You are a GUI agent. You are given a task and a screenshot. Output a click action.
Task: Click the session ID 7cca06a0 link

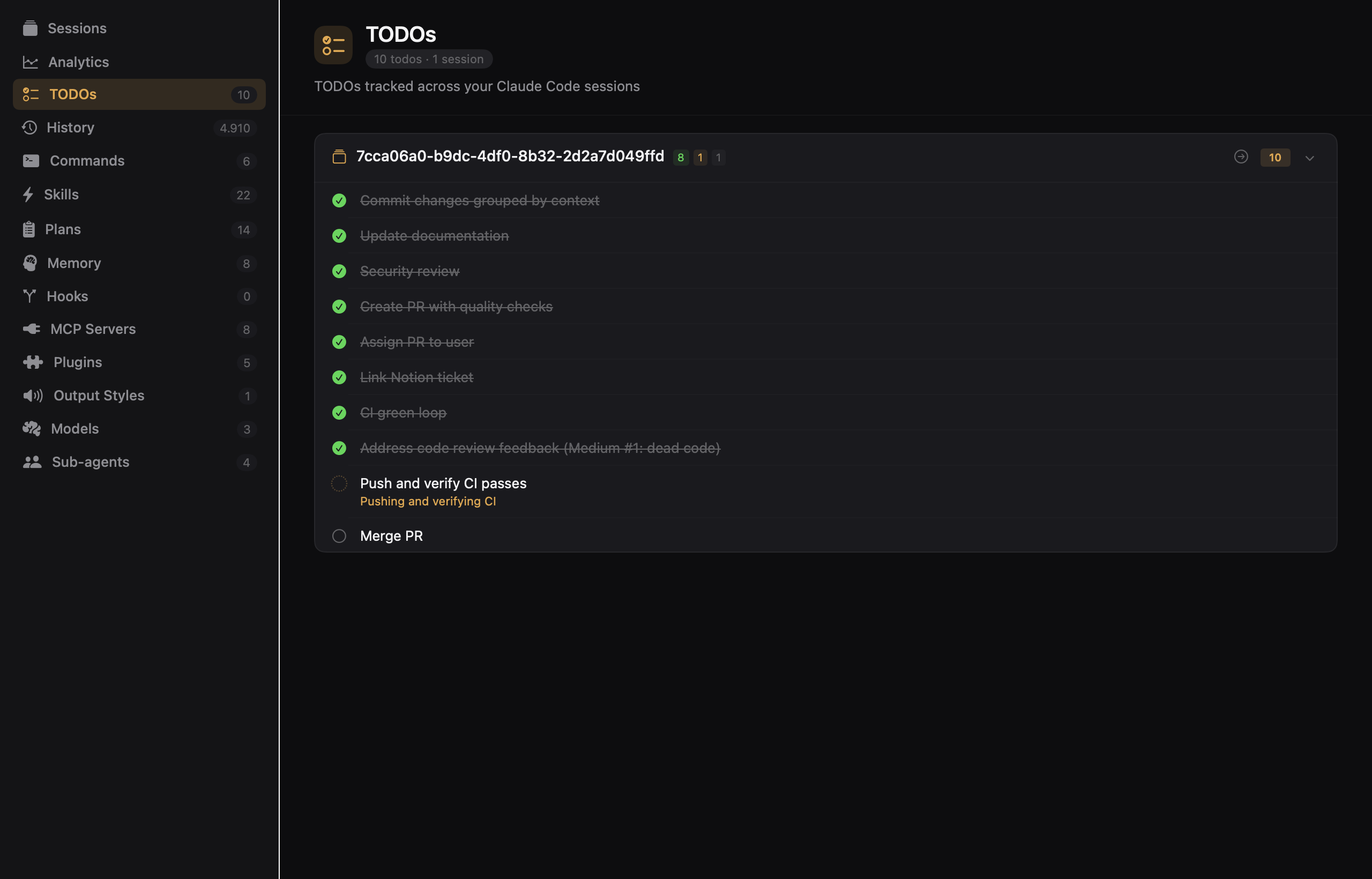[x=510, y=157]
